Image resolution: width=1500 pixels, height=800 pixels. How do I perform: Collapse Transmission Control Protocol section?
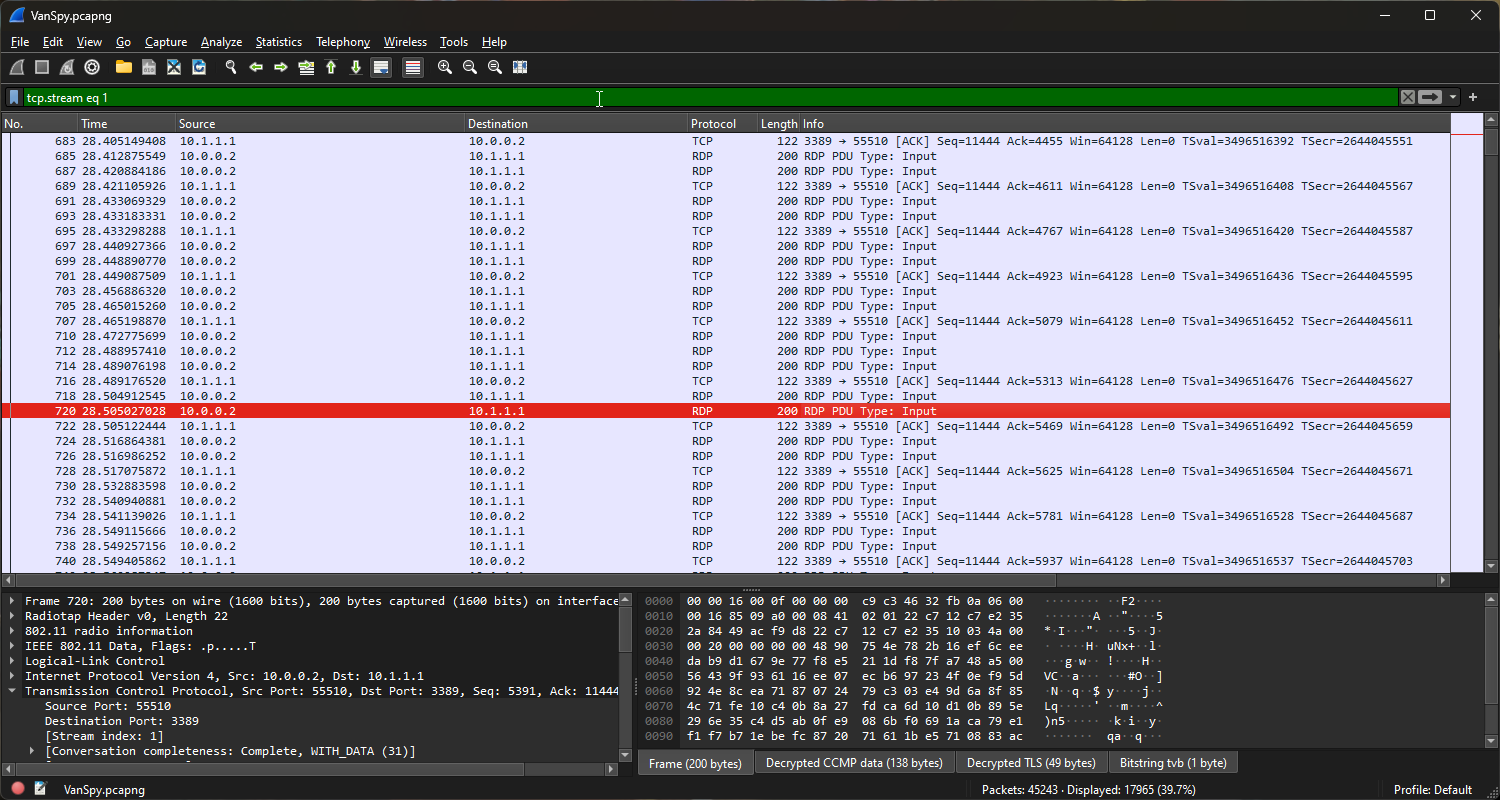pos(12,691)
